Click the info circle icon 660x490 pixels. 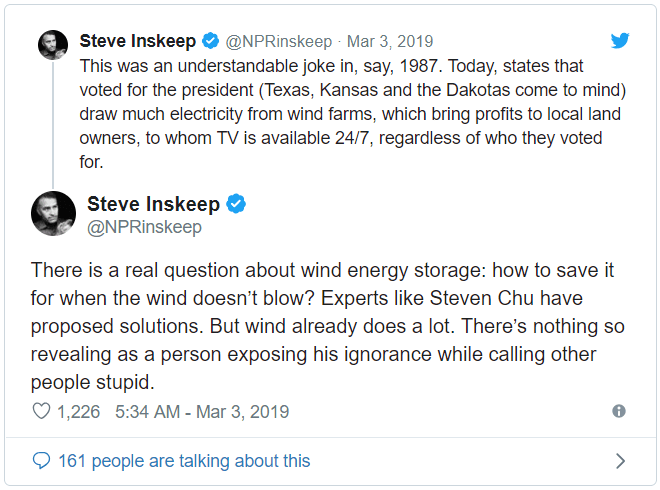619,411
